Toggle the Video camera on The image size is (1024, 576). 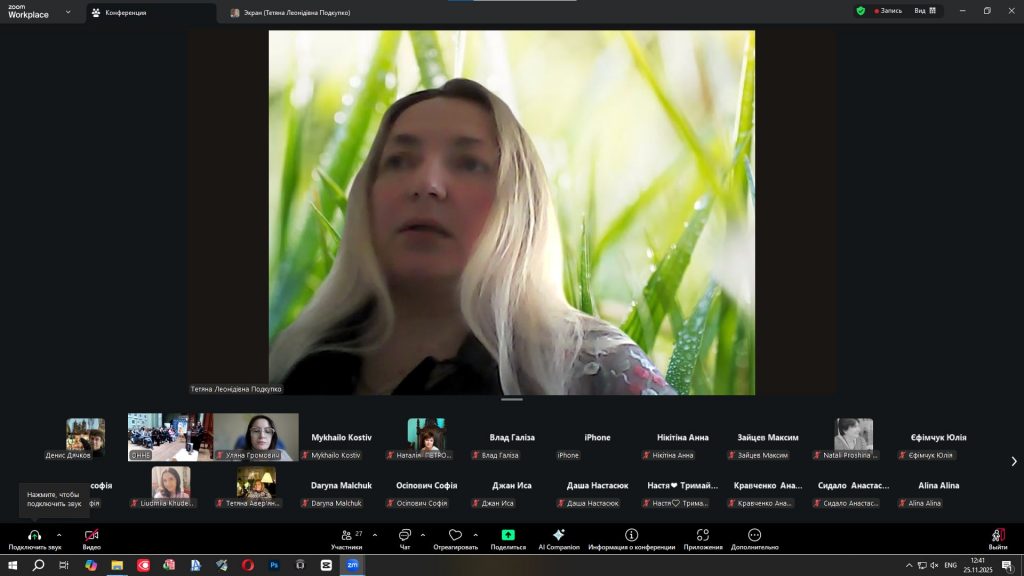(x=91, y=536)
